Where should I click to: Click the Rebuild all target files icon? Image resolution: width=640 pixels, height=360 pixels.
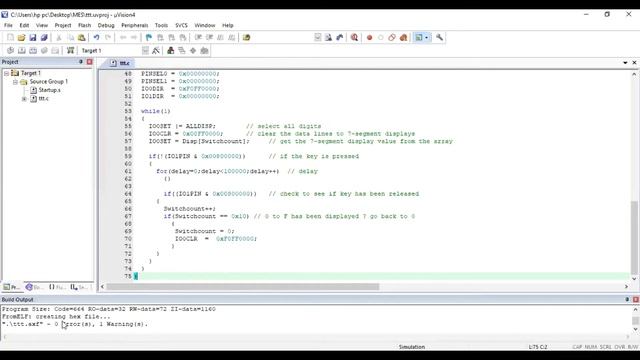[33, 51]
